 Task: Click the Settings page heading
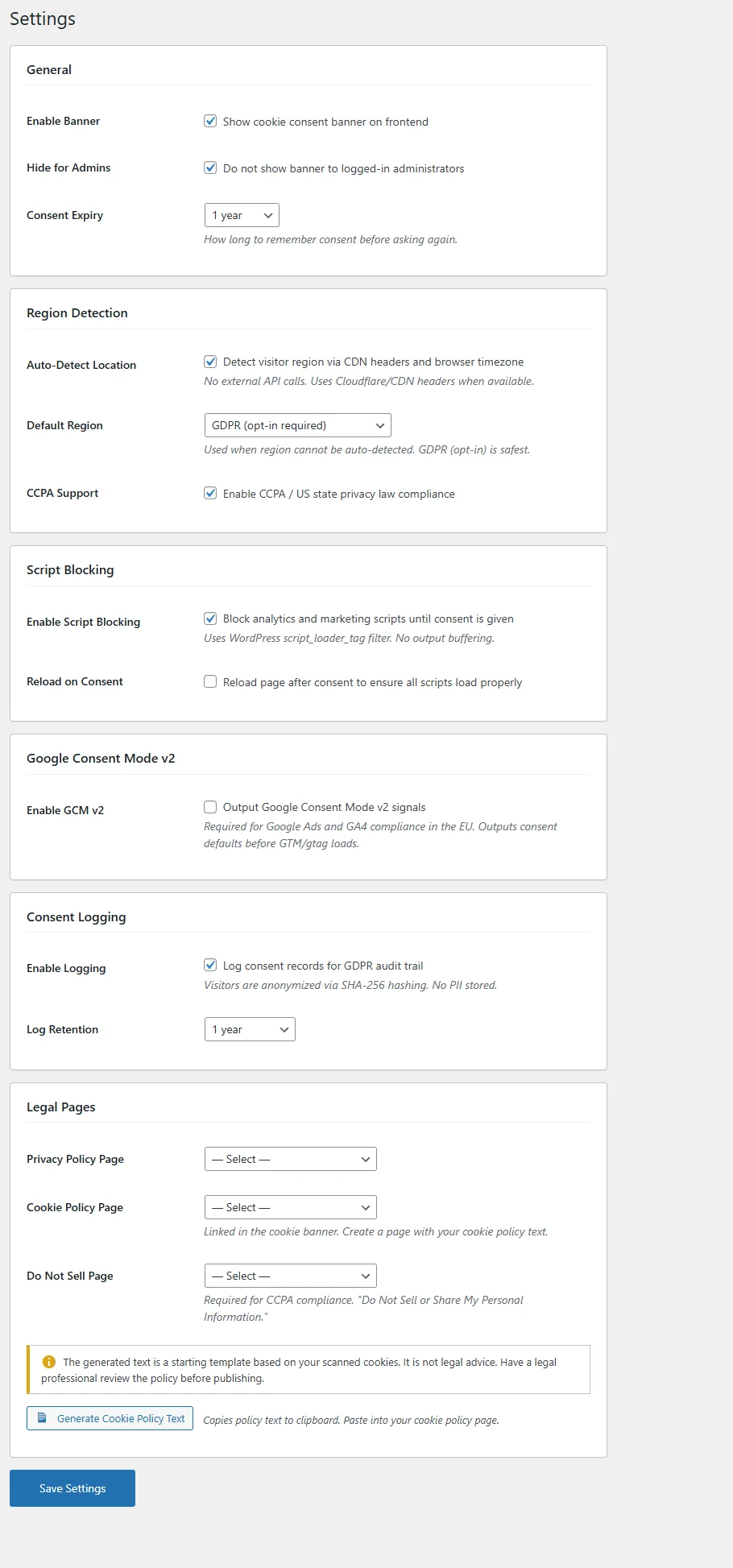42,18
